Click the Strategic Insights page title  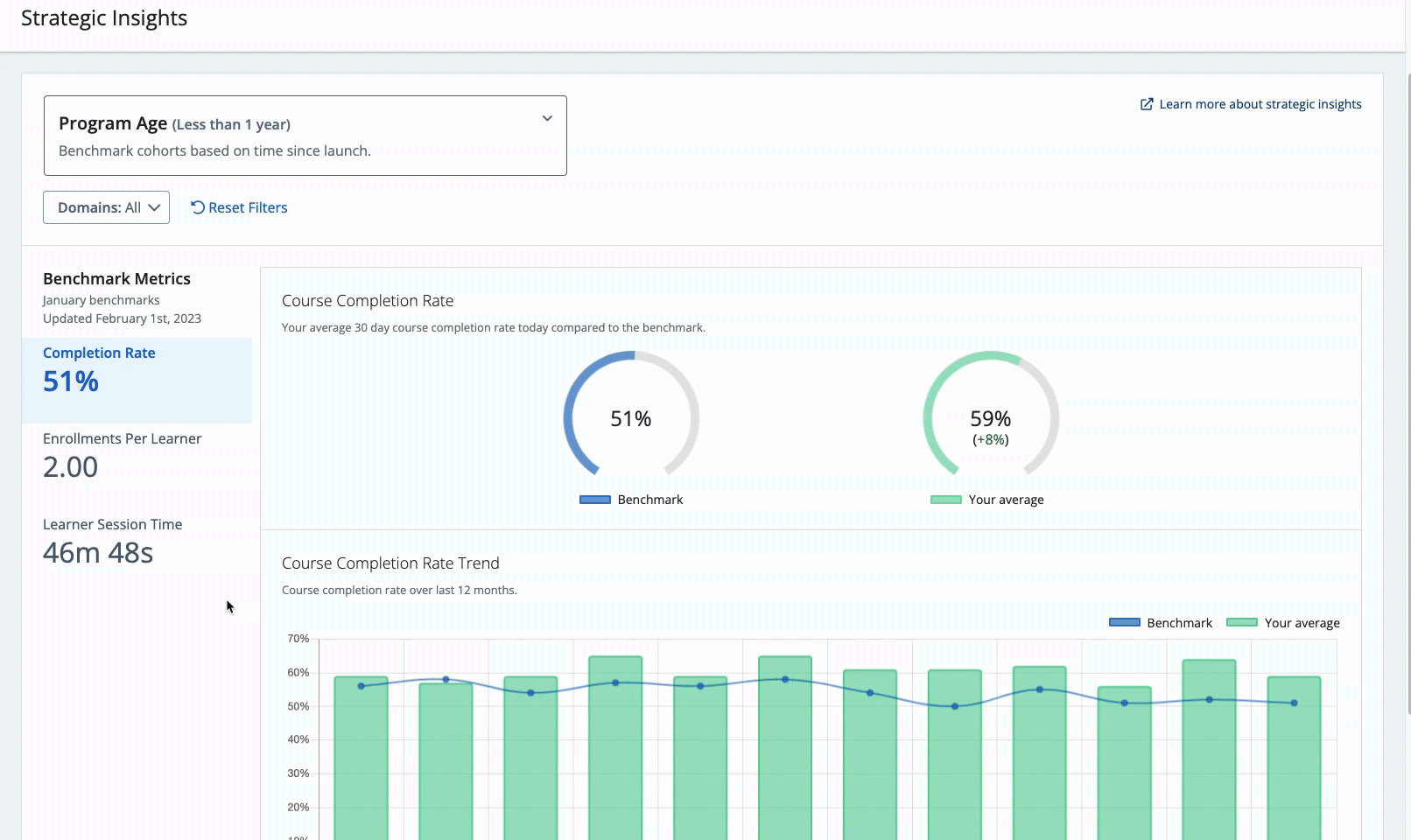coord(104,18)
